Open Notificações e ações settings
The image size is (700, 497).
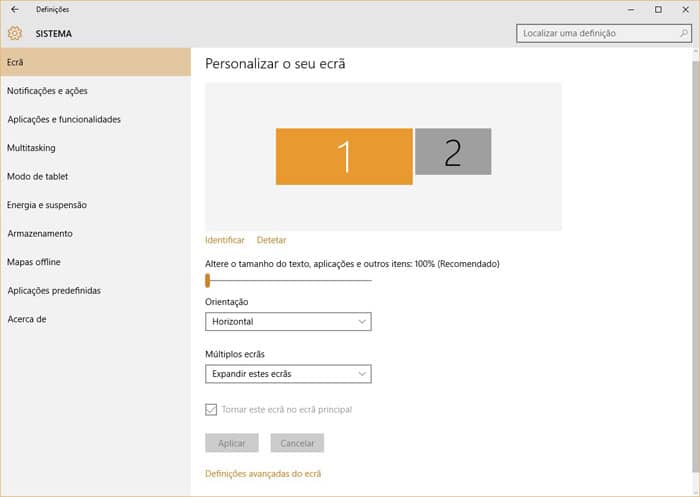click(95, 91)
